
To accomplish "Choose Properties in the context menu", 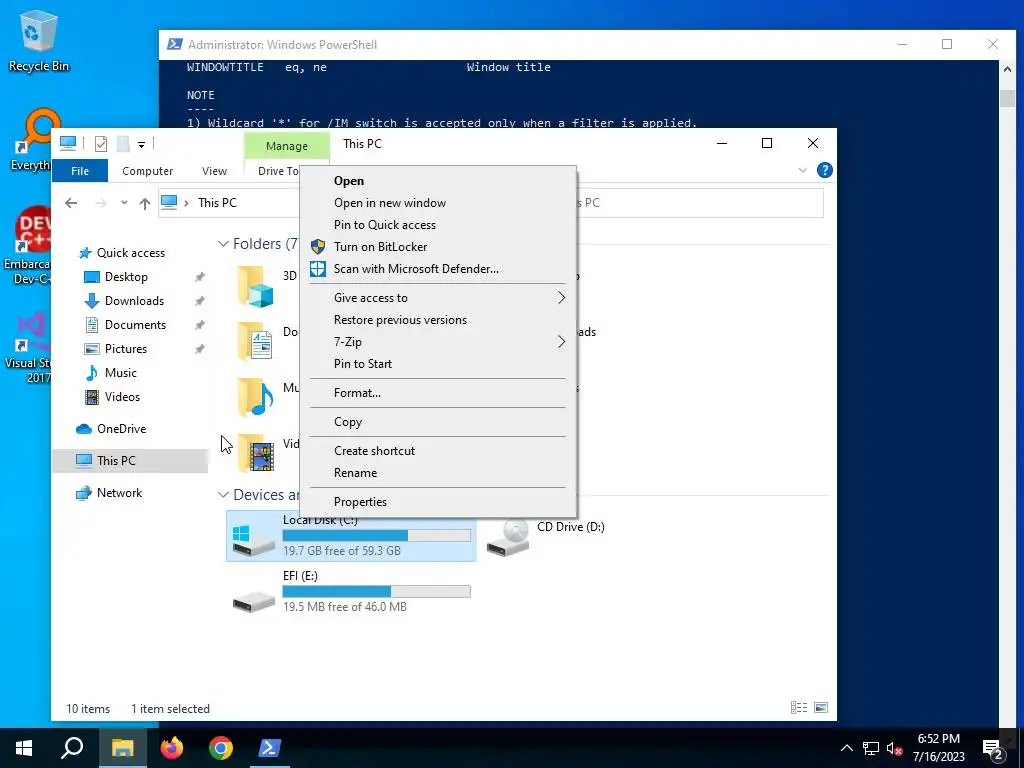I will click(438, 502).
